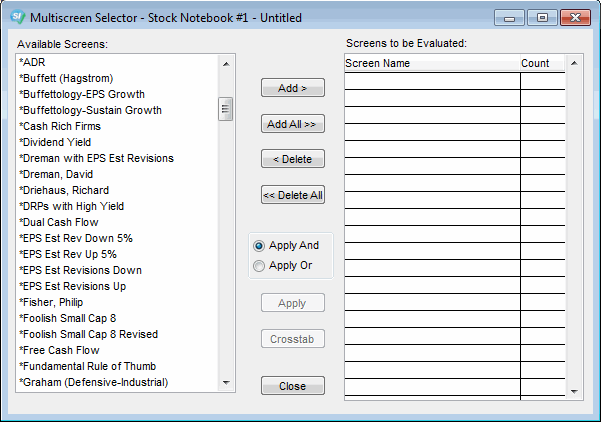Select the *Buffett (Hagstrom) screen
The image size is (601, 422).
point(67,78)
